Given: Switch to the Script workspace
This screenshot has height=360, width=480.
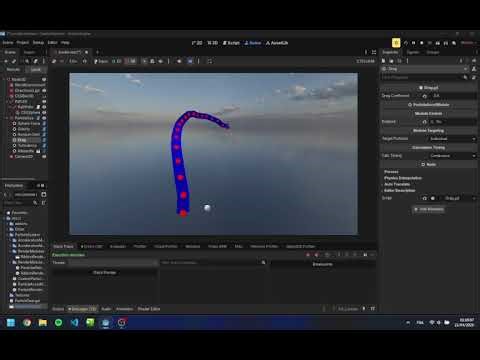Looking at the screenshot, I should [231, 43].
